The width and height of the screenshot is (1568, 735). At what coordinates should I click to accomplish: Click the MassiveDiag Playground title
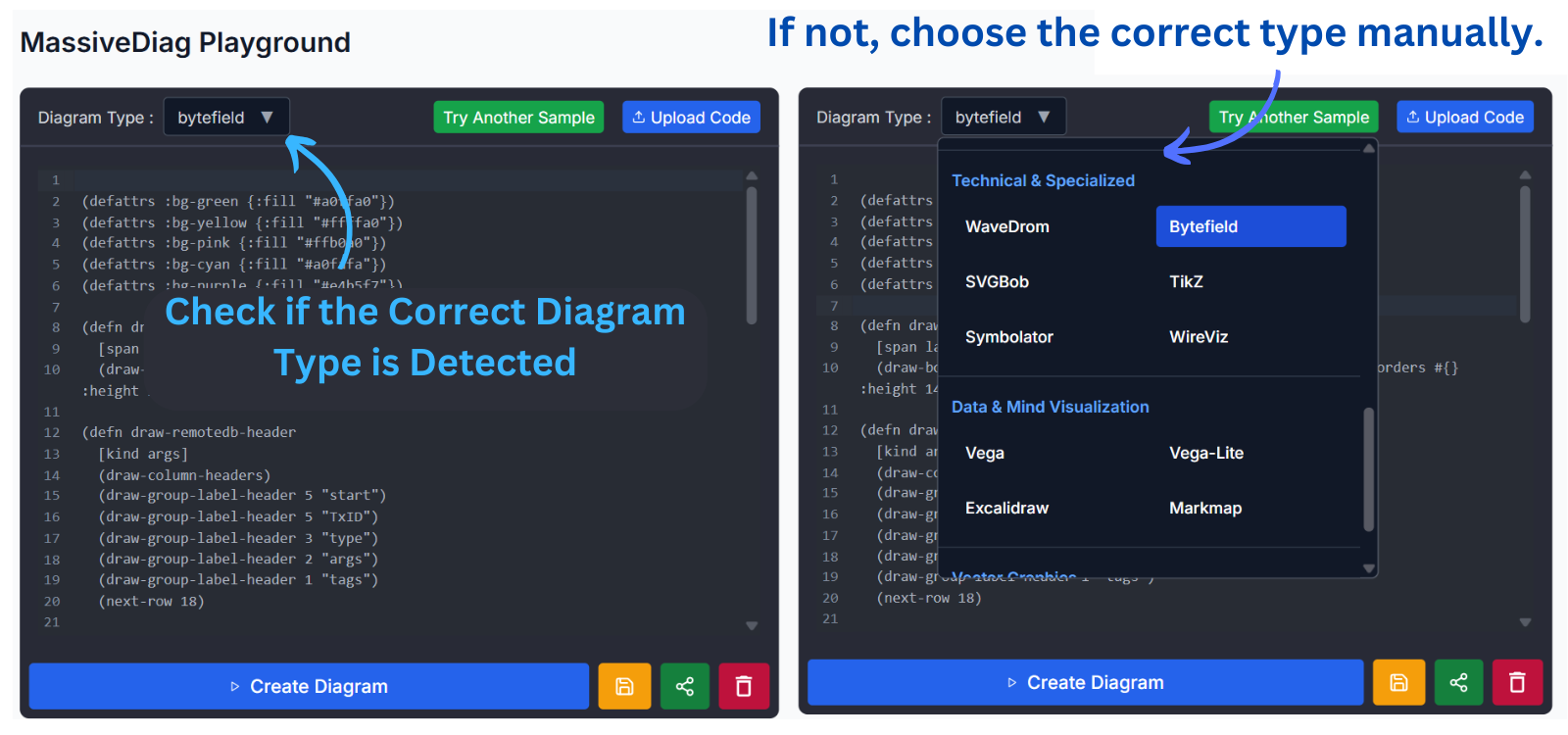coord(185,42)
